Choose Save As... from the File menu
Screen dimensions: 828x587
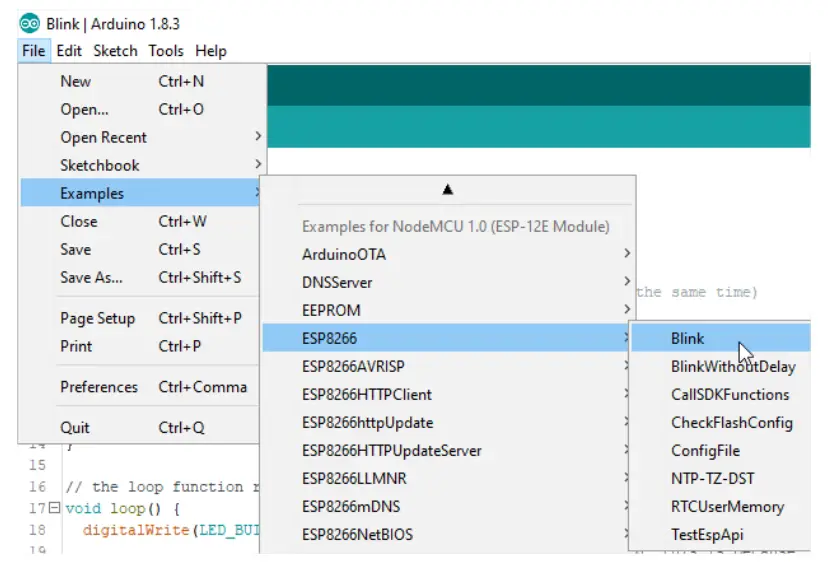(140, 277)
